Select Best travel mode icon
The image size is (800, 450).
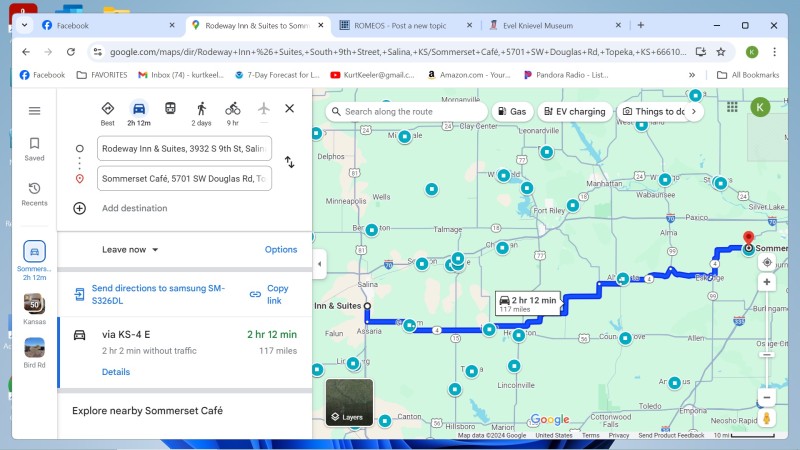click(x=108, y=113)
